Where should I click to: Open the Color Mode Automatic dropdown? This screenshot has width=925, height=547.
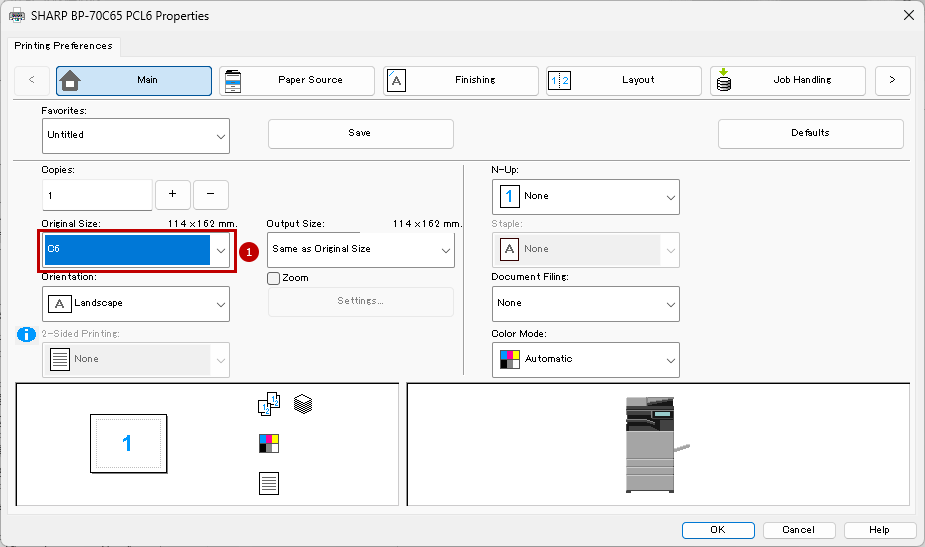tap(585, 360)
